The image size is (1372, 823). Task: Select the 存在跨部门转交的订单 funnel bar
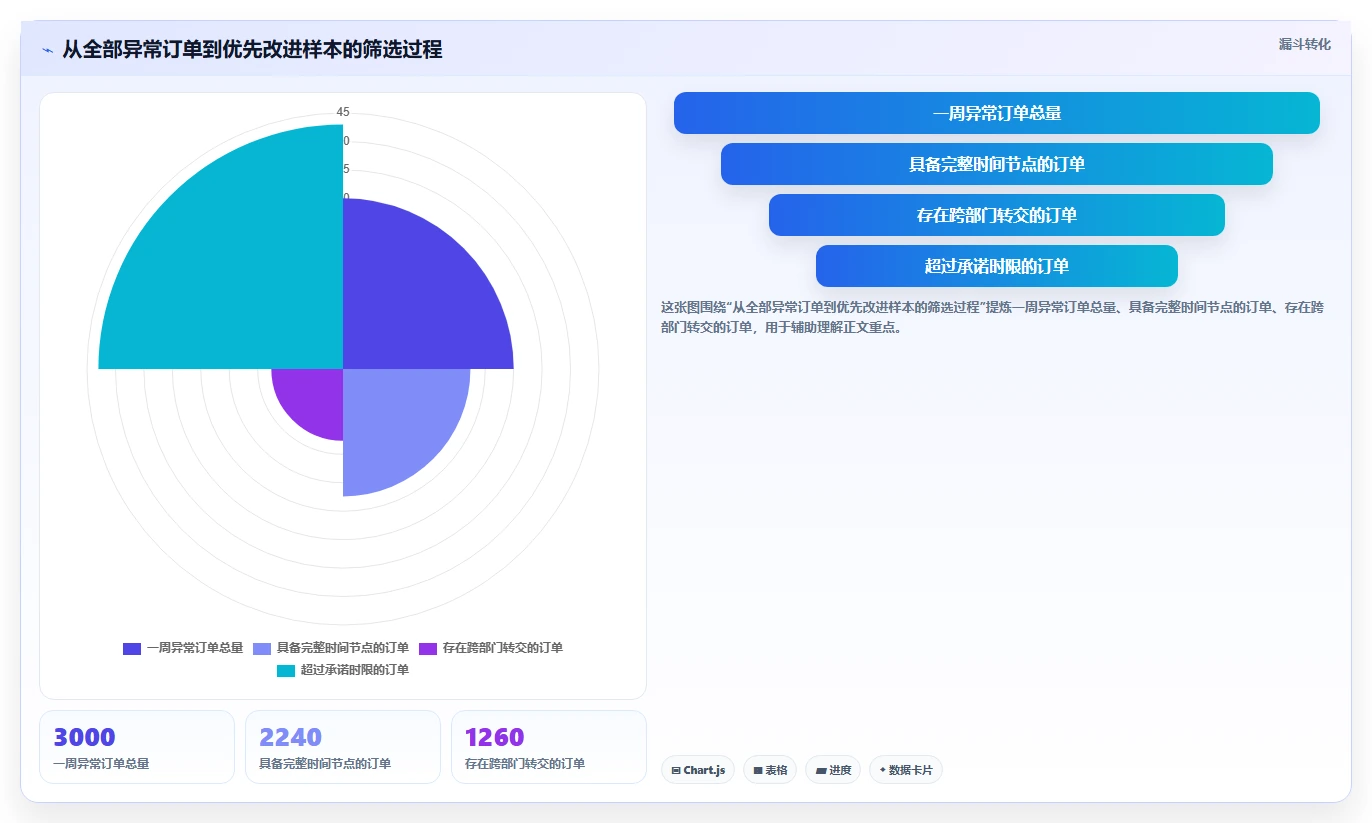coord(997,215)
